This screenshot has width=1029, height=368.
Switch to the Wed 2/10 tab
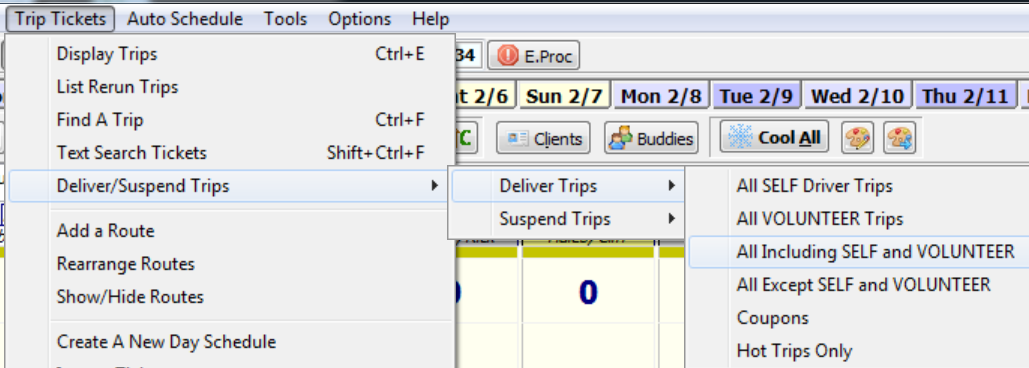[x=859, y=97]
